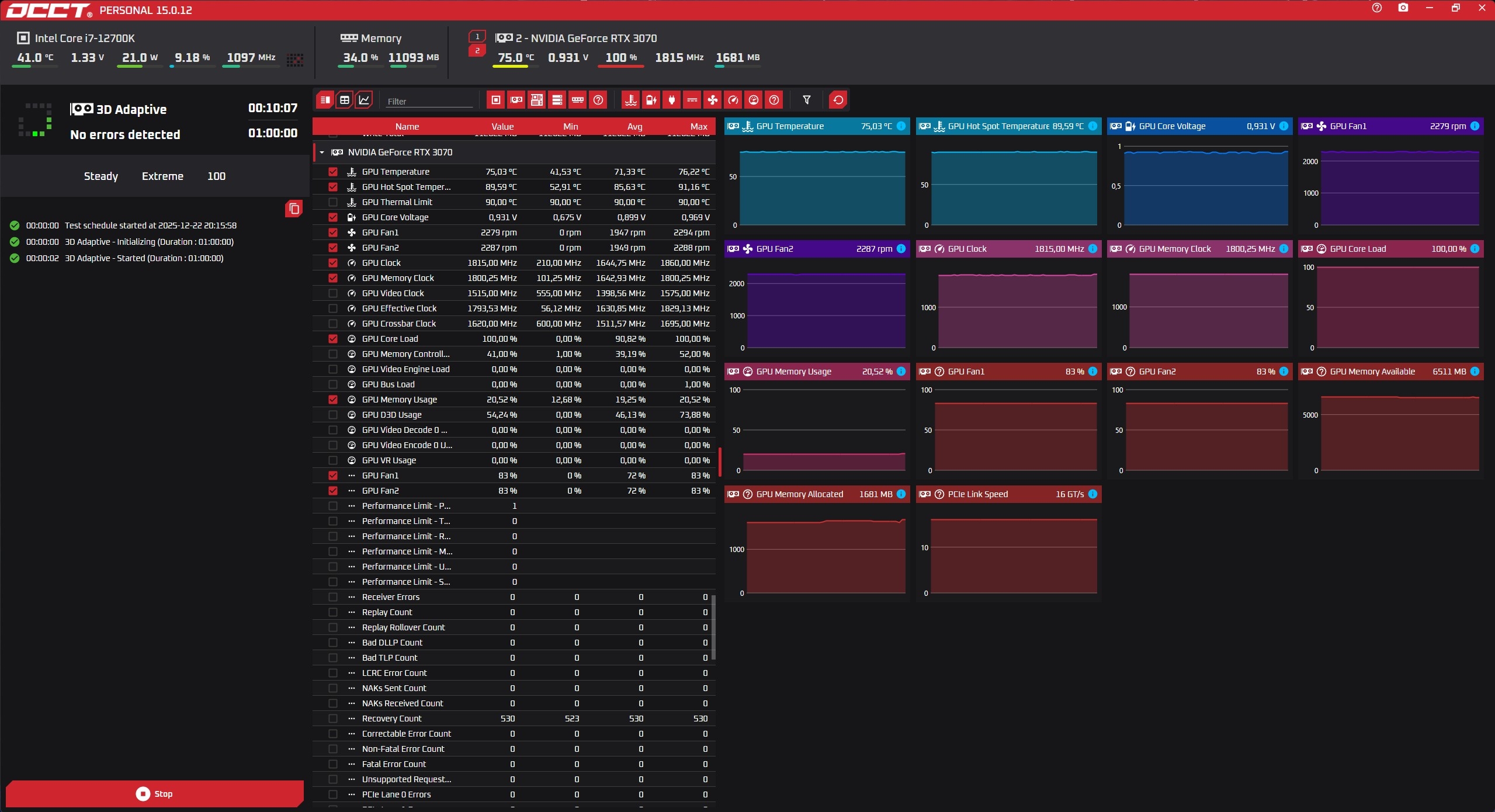
Task: Enable the GPU Thermal Limit checkbox
Action: coord(333,202)
